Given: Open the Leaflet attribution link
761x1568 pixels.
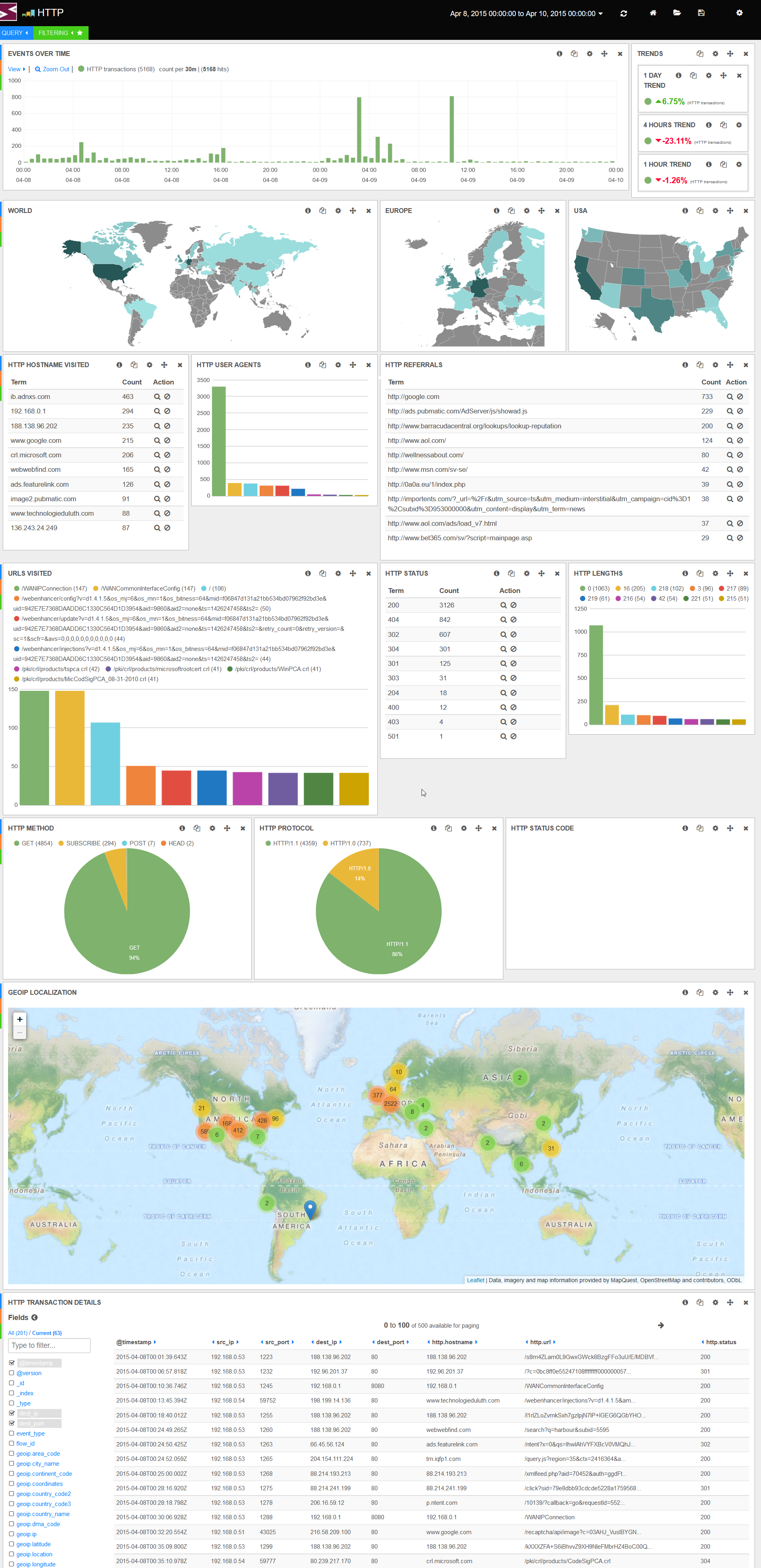Looking at the screenshot, I should click(x=476, y=1281).
